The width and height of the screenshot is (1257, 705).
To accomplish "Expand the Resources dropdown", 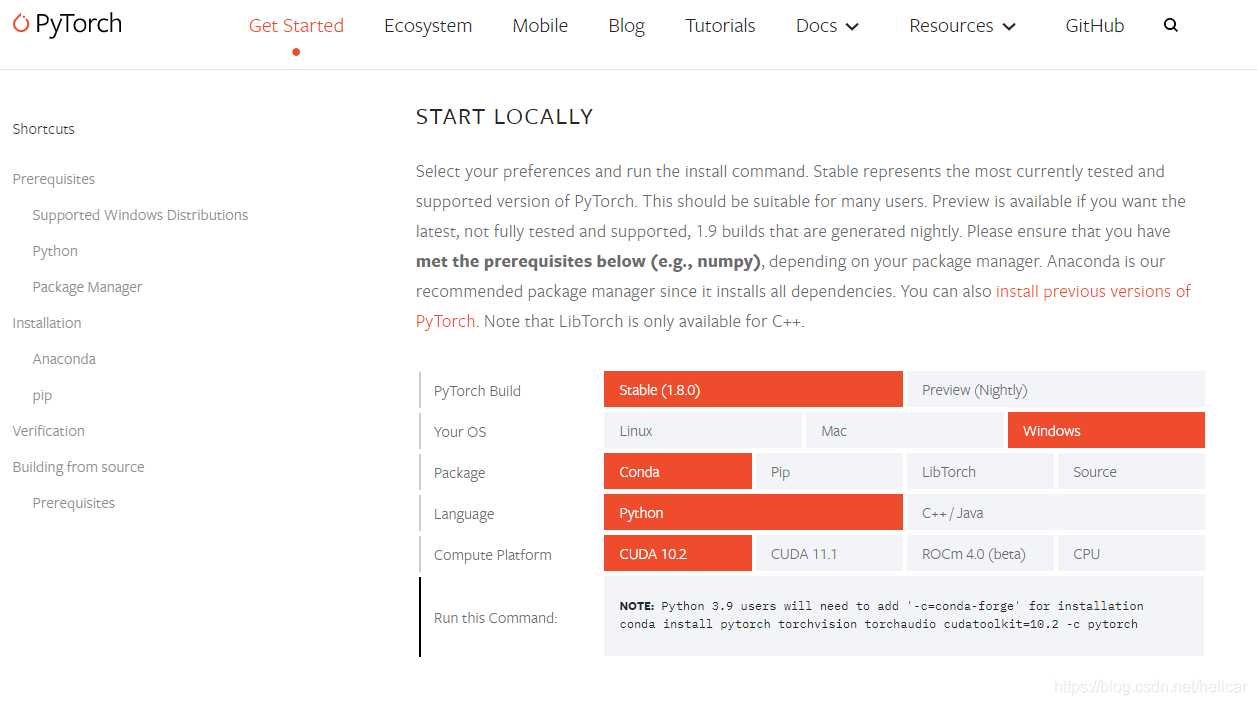I will coord(962,26).
